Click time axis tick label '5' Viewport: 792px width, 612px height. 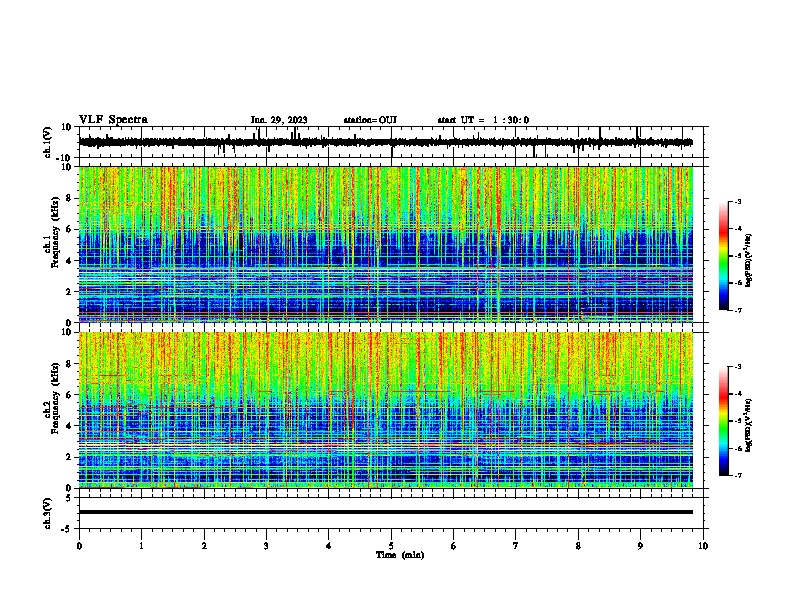tap(391, 546)
